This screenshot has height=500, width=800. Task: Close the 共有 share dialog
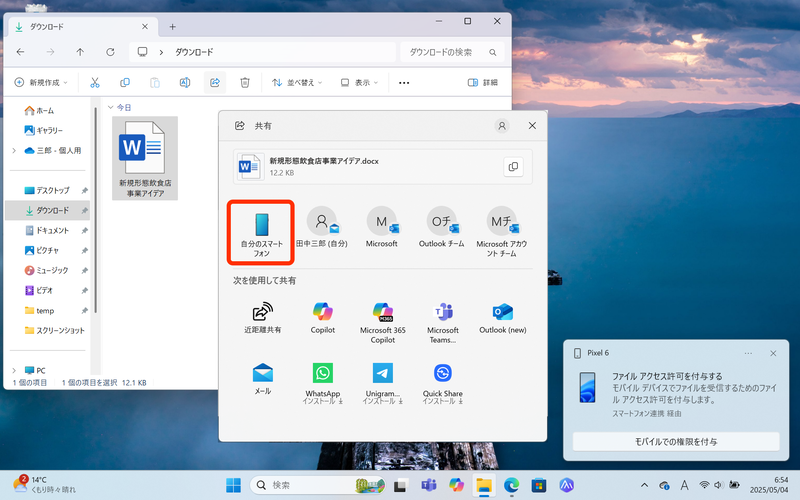tap(532, 126)
